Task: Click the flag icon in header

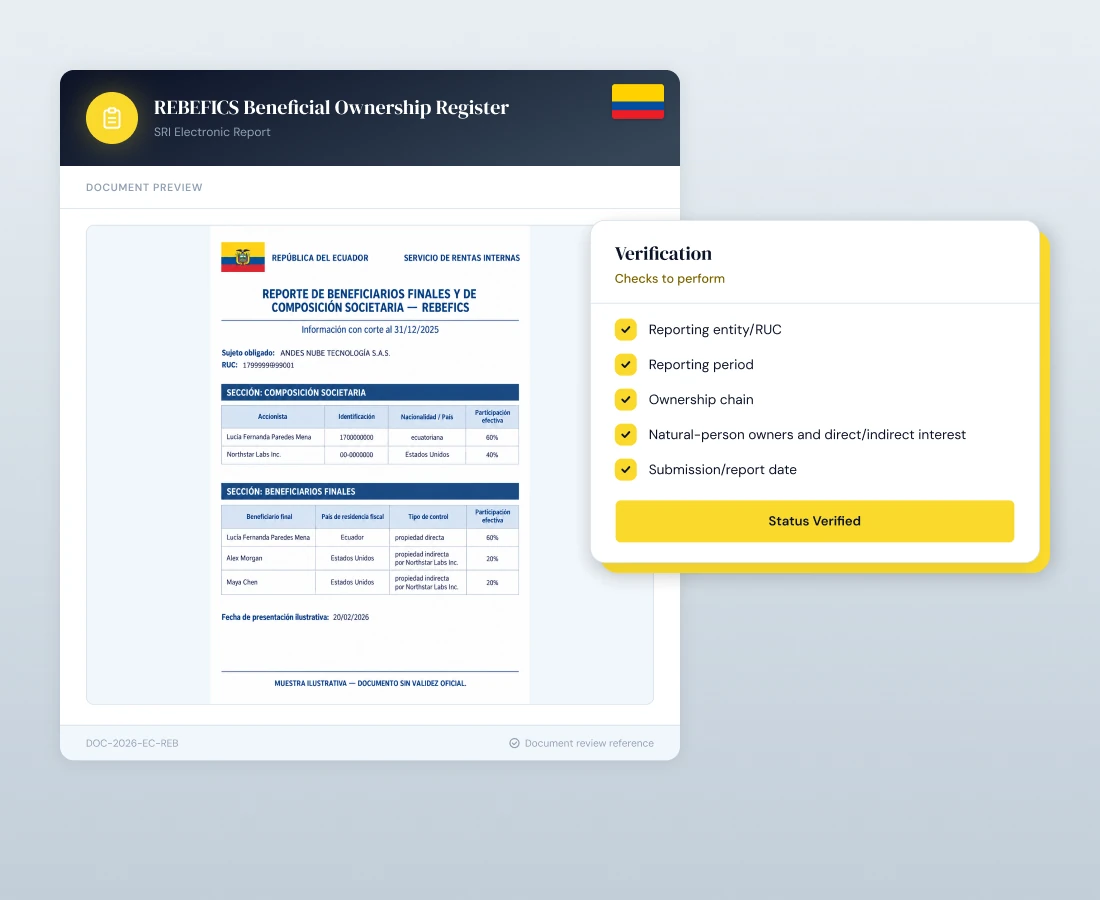Action: pos(638,101)
